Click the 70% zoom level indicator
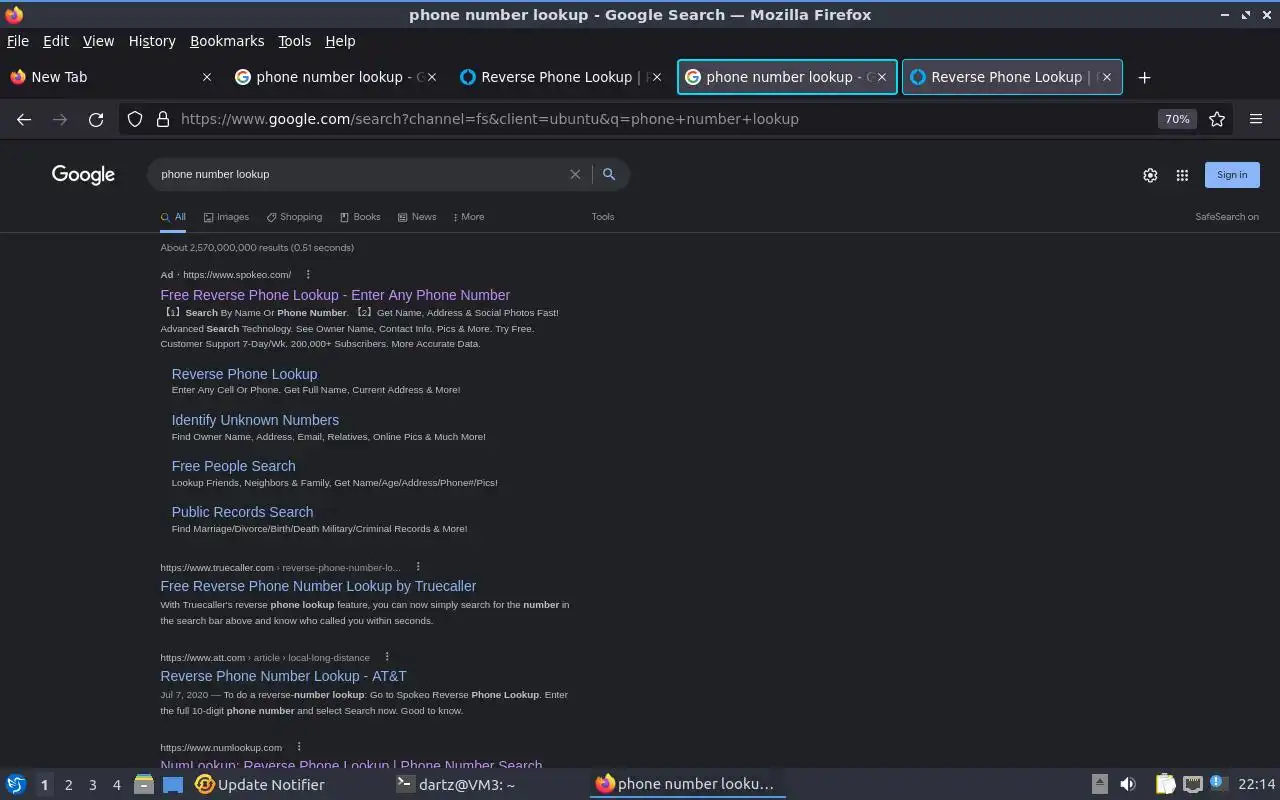Screen dimensions: 1280x800 1177,119
